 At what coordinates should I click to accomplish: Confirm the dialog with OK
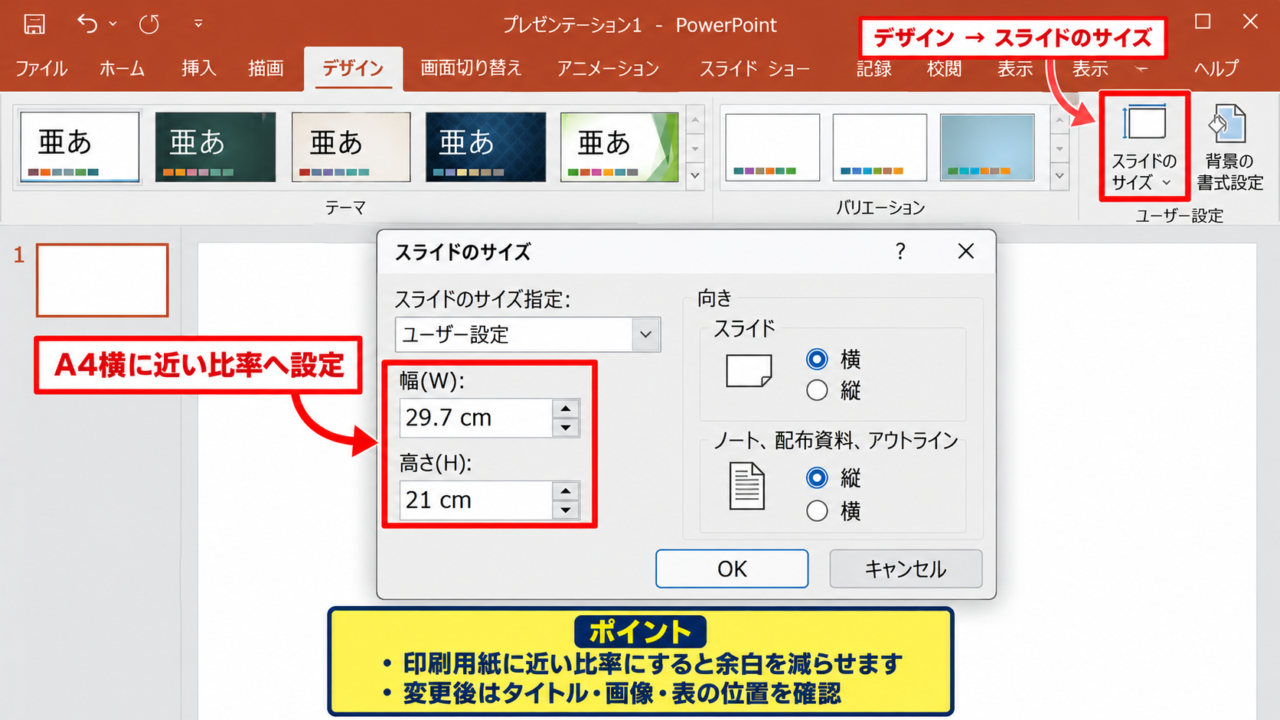coord(732,569)
